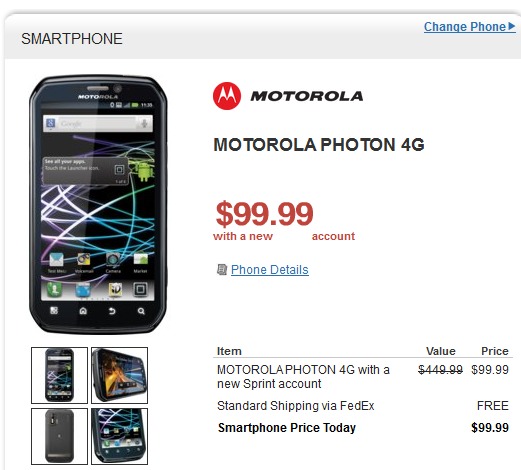
Task: Select the angled kickstand phone thumbnail
Action: (x=119, y=436)
